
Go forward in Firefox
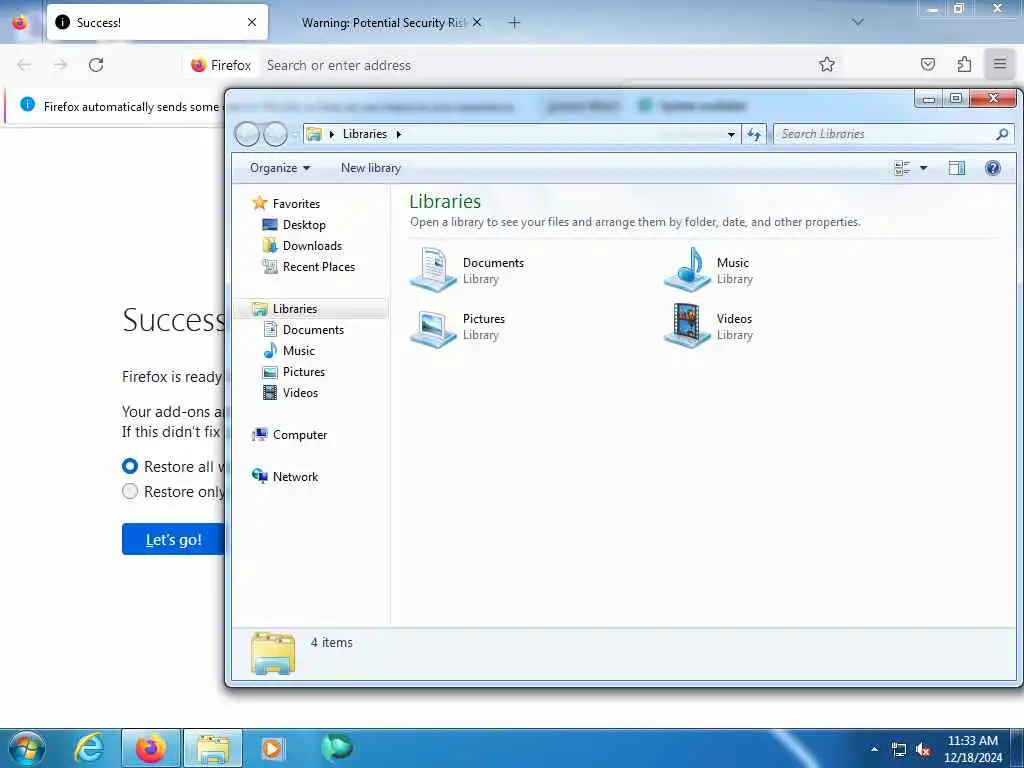point(60,65)
